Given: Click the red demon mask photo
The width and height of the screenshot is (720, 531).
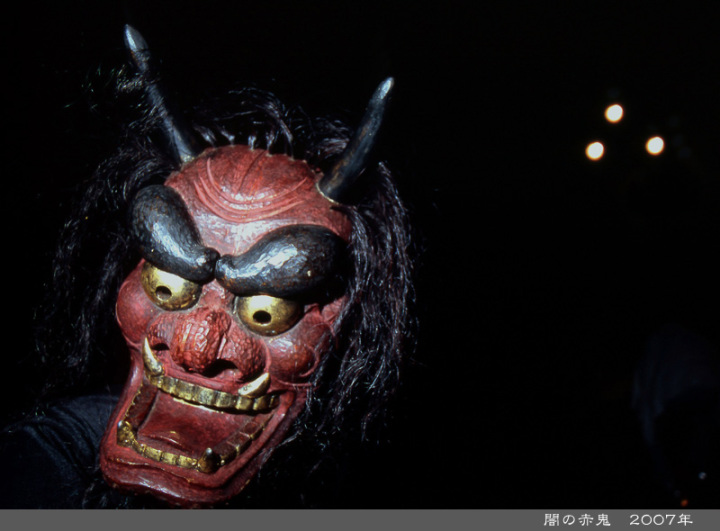Looking at the screenshot, I should point(360,254).
